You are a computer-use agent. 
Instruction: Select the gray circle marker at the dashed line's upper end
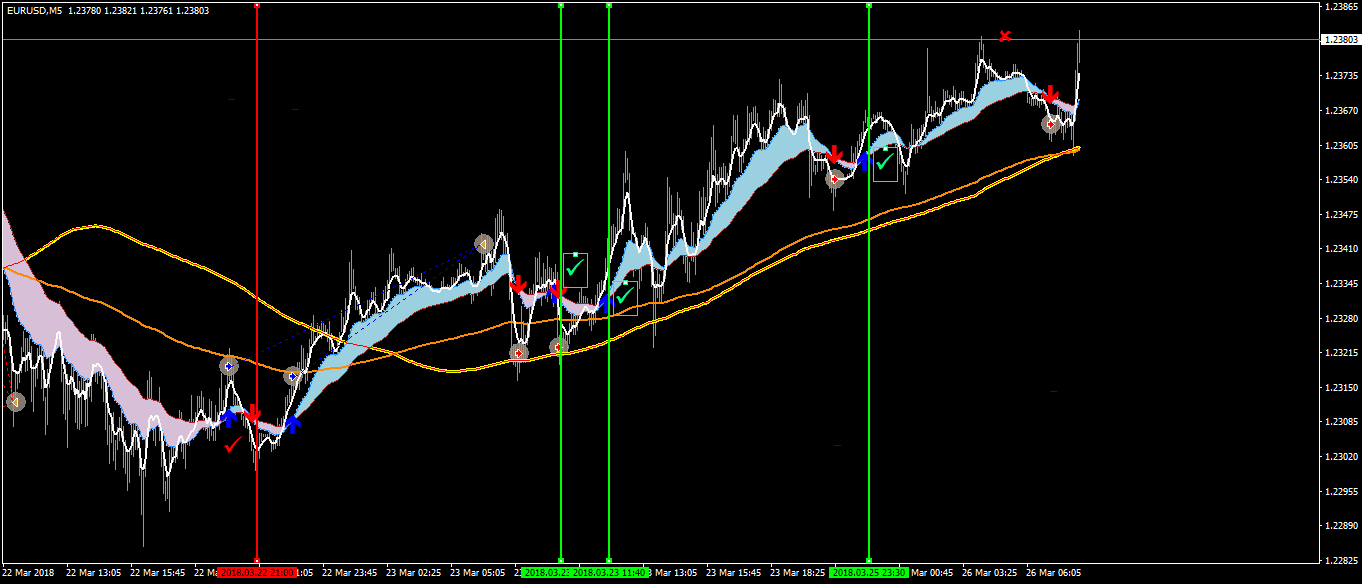pyautogui.click(x=483, y=244)
